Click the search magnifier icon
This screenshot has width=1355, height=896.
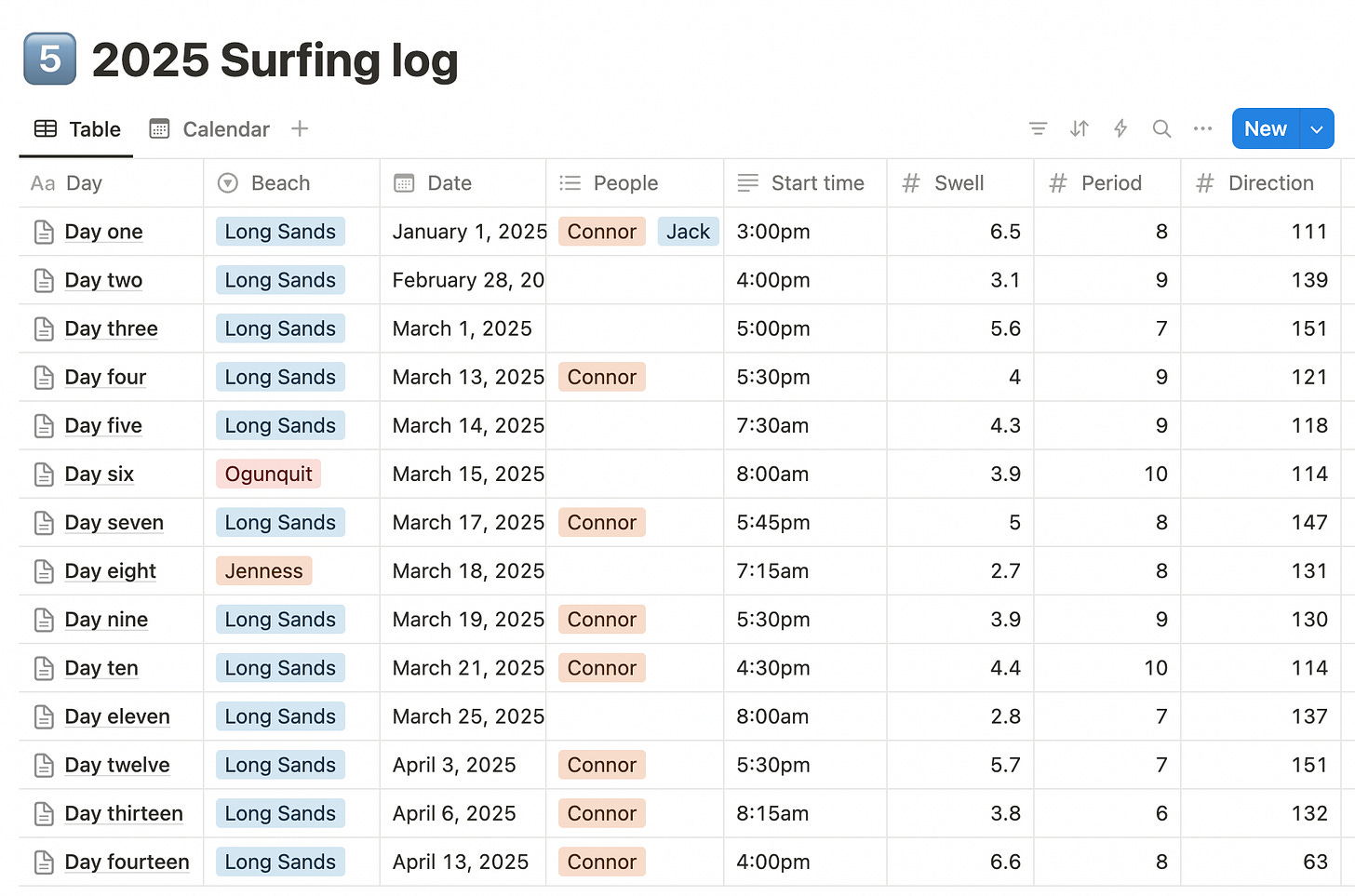[x=1161, y=128]
